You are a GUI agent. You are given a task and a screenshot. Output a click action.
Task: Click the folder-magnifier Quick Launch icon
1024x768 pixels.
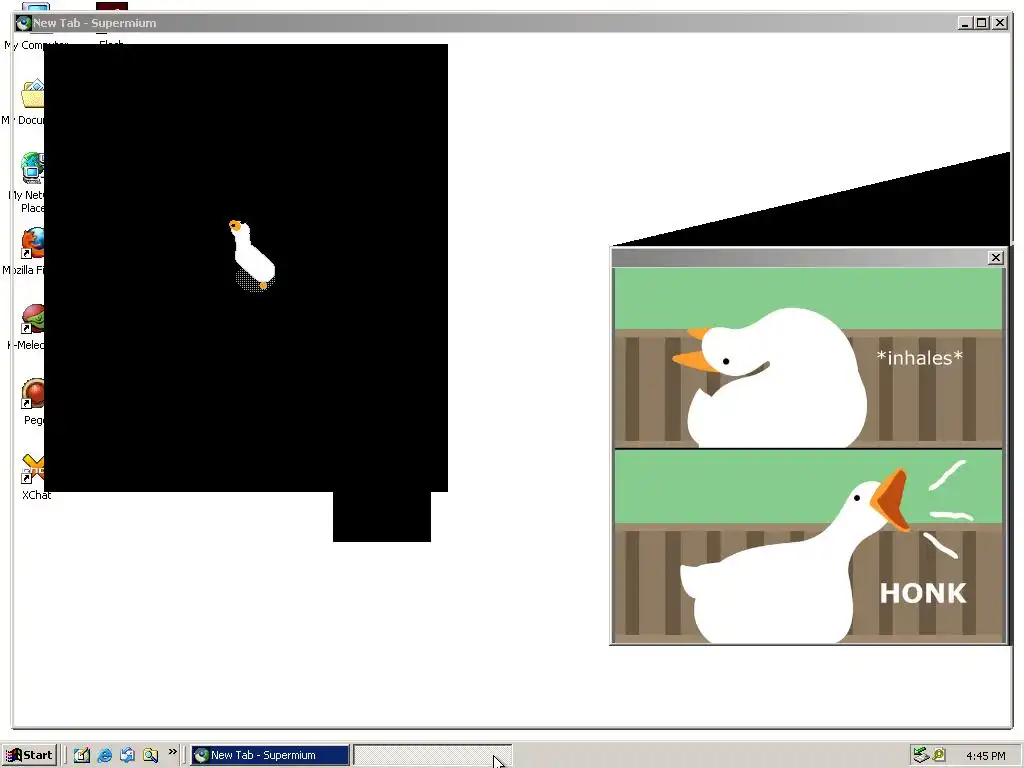150,755
